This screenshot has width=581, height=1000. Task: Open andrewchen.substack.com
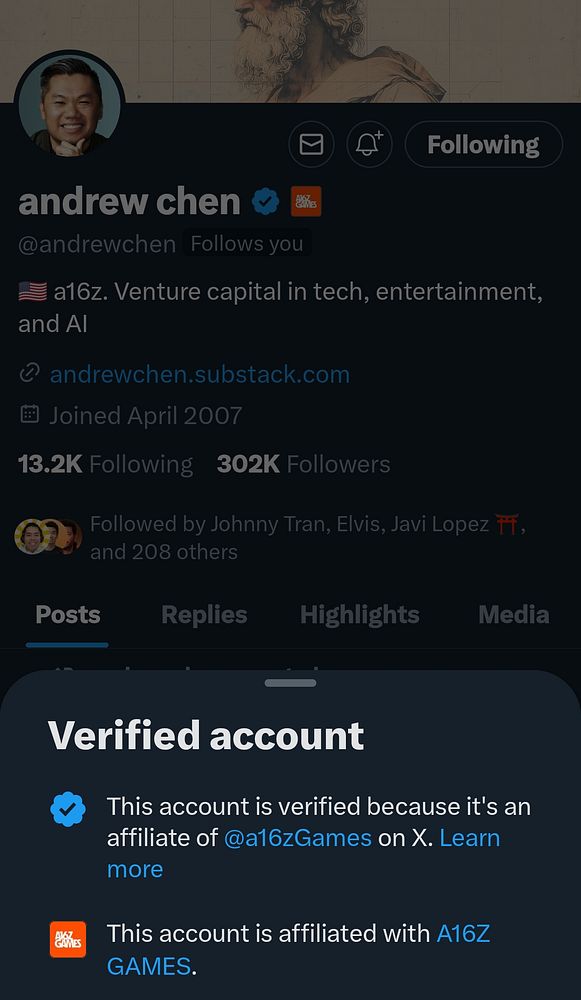pyautogui.click(x=198, y=372)
